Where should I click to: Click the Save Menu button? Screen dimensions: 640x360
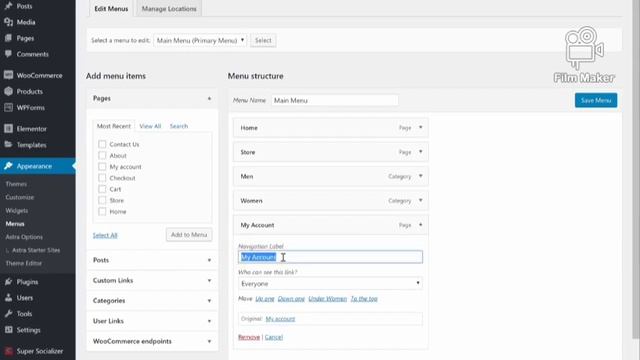click(596, 100)
